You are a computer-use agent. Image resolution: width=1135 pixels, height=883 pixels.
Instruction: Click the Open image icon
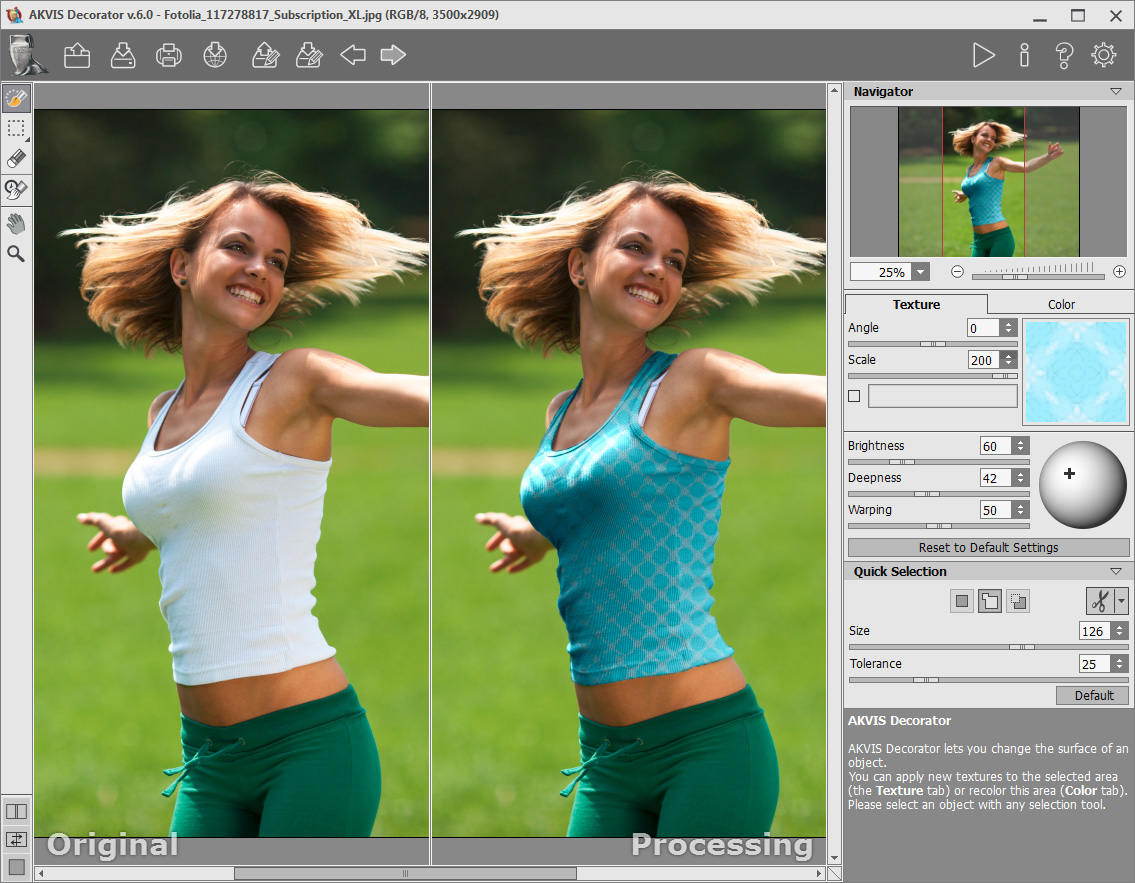click(77, 55)
